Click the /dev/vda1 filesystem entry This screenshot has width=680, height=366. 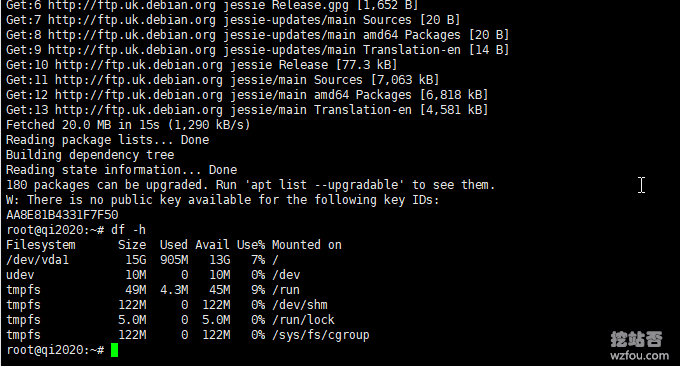[37, 260]
